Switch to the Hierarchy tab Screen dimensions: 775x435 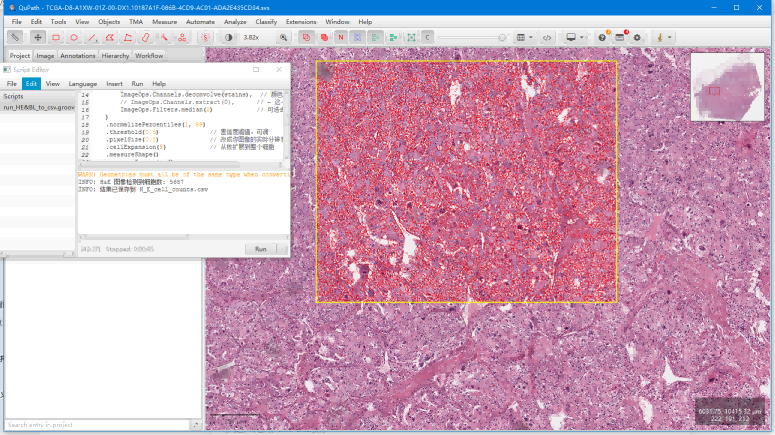(x=115, y=56)
